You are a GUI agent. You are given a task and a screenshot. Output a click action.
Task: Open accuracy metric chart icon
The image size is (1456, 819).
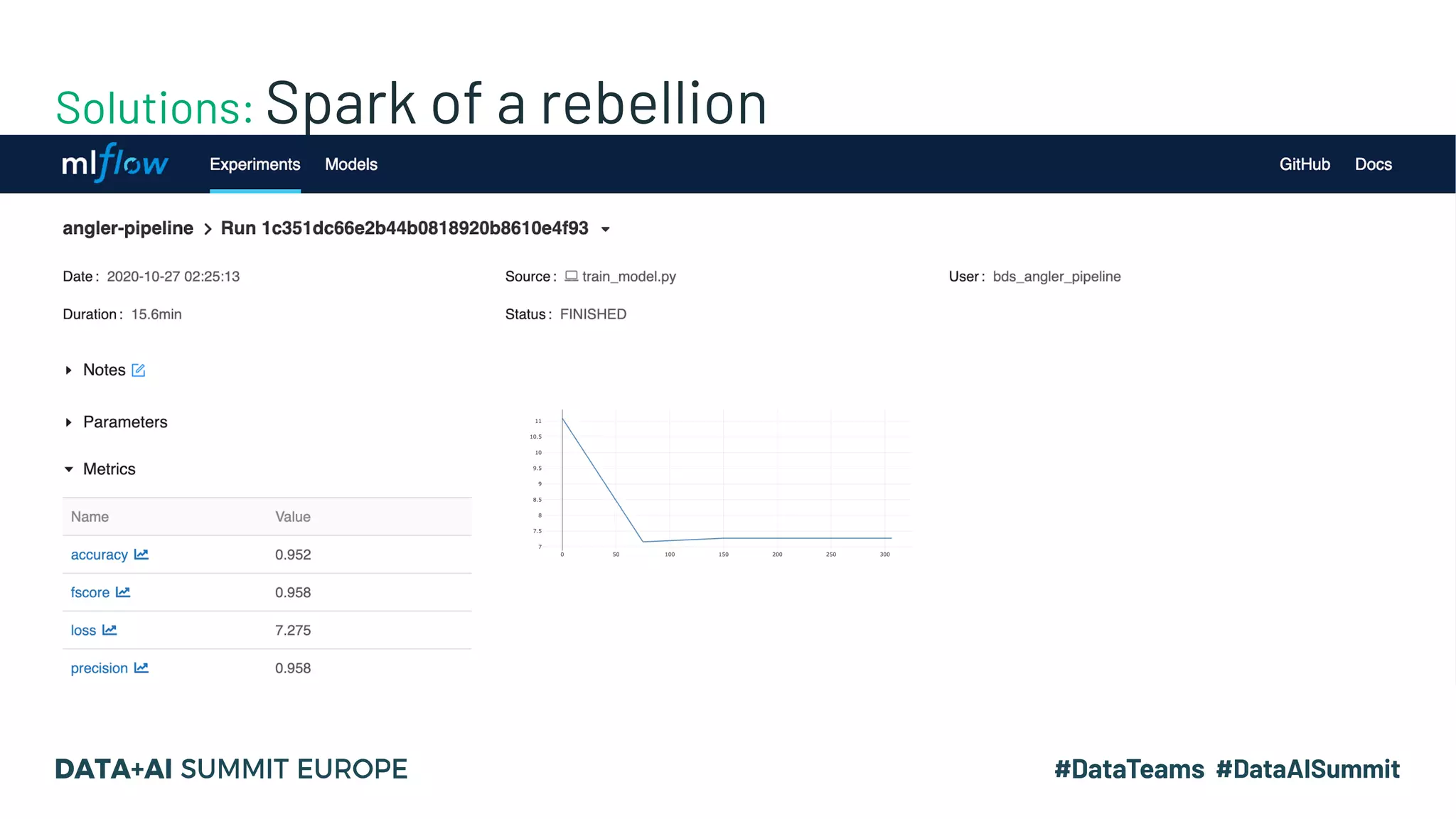click(141, 555)
